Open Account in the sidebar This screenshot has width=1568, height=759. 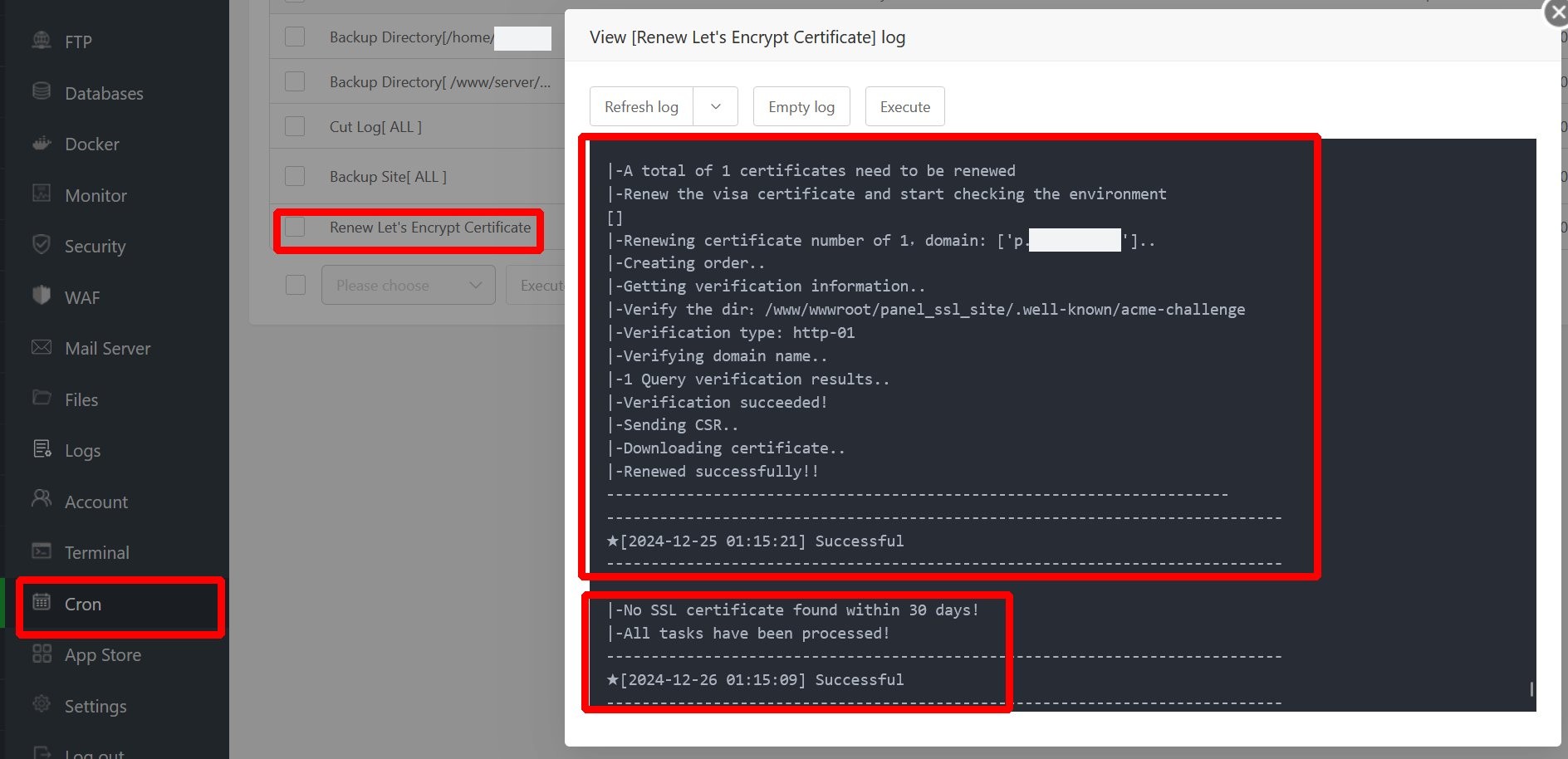[96, 502]
